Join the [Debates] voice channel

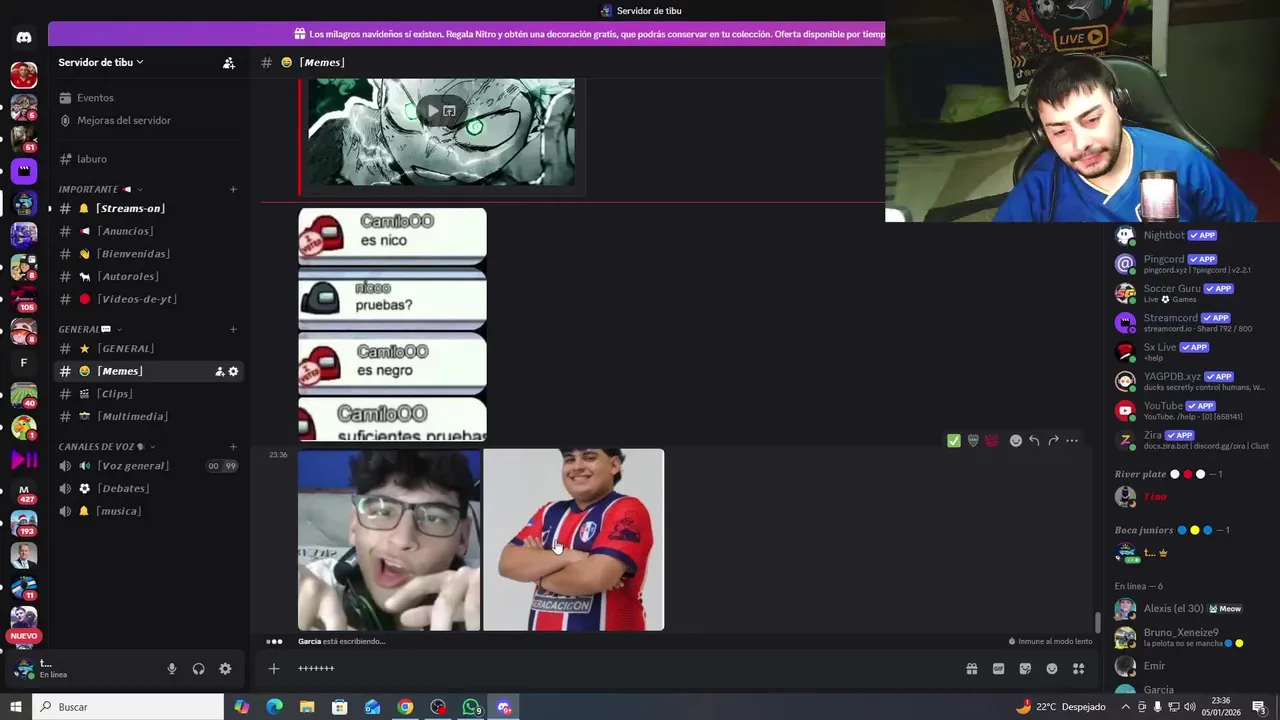tap(150, 488)
